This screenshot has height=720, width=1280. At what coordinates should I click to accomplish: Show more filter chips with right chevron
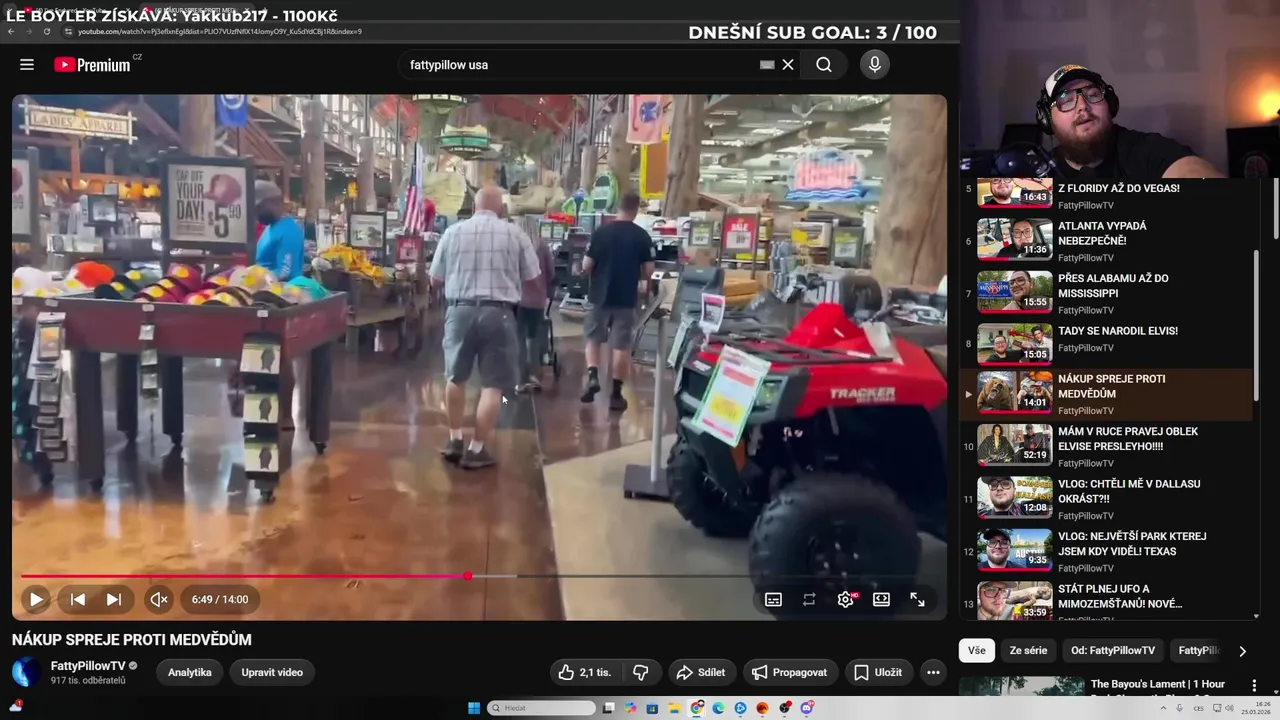(1242, 651)
